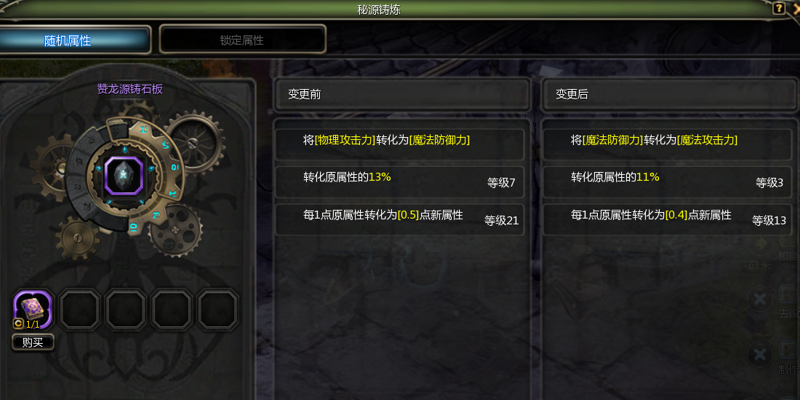Select the purple crystal stone slot
This screenshot has height=400, width=800.
[123, 175]
